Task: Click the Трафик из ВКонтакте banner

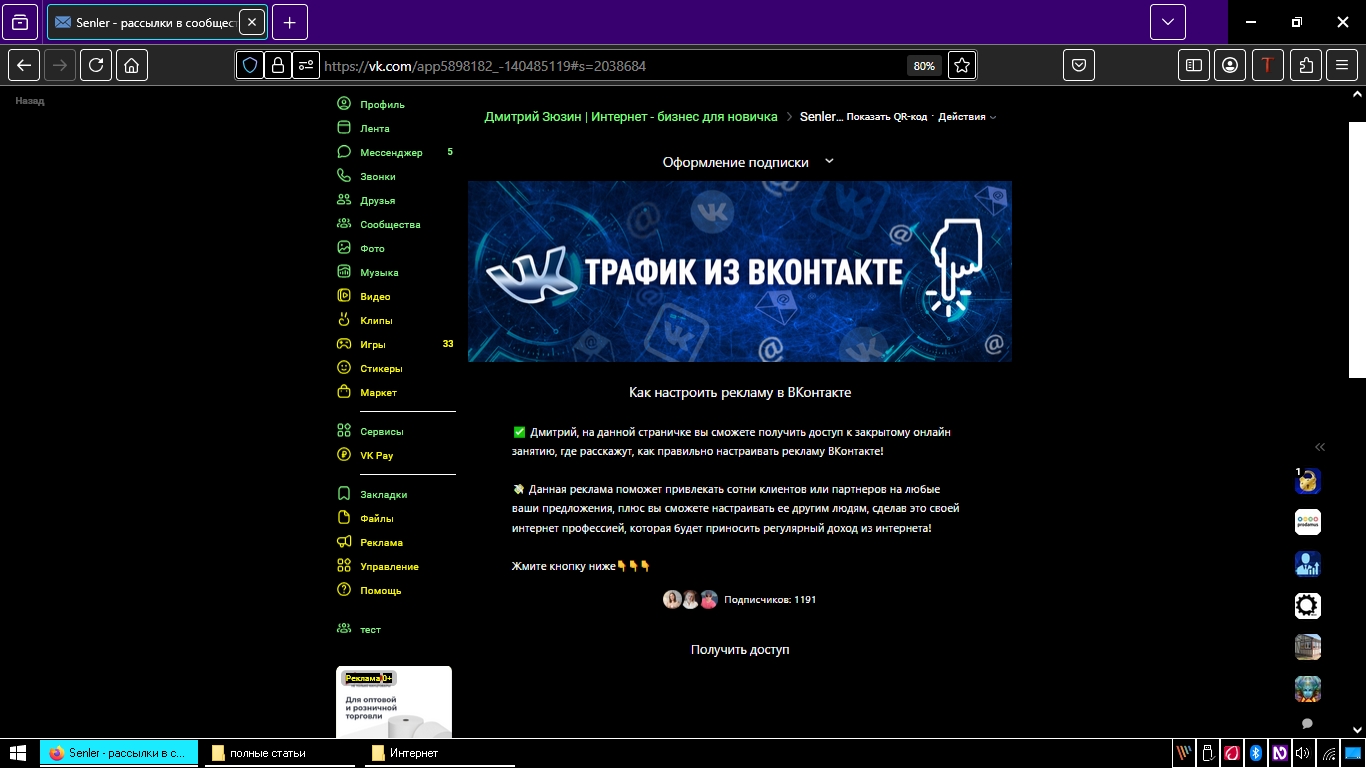Action: click(740, 271)
